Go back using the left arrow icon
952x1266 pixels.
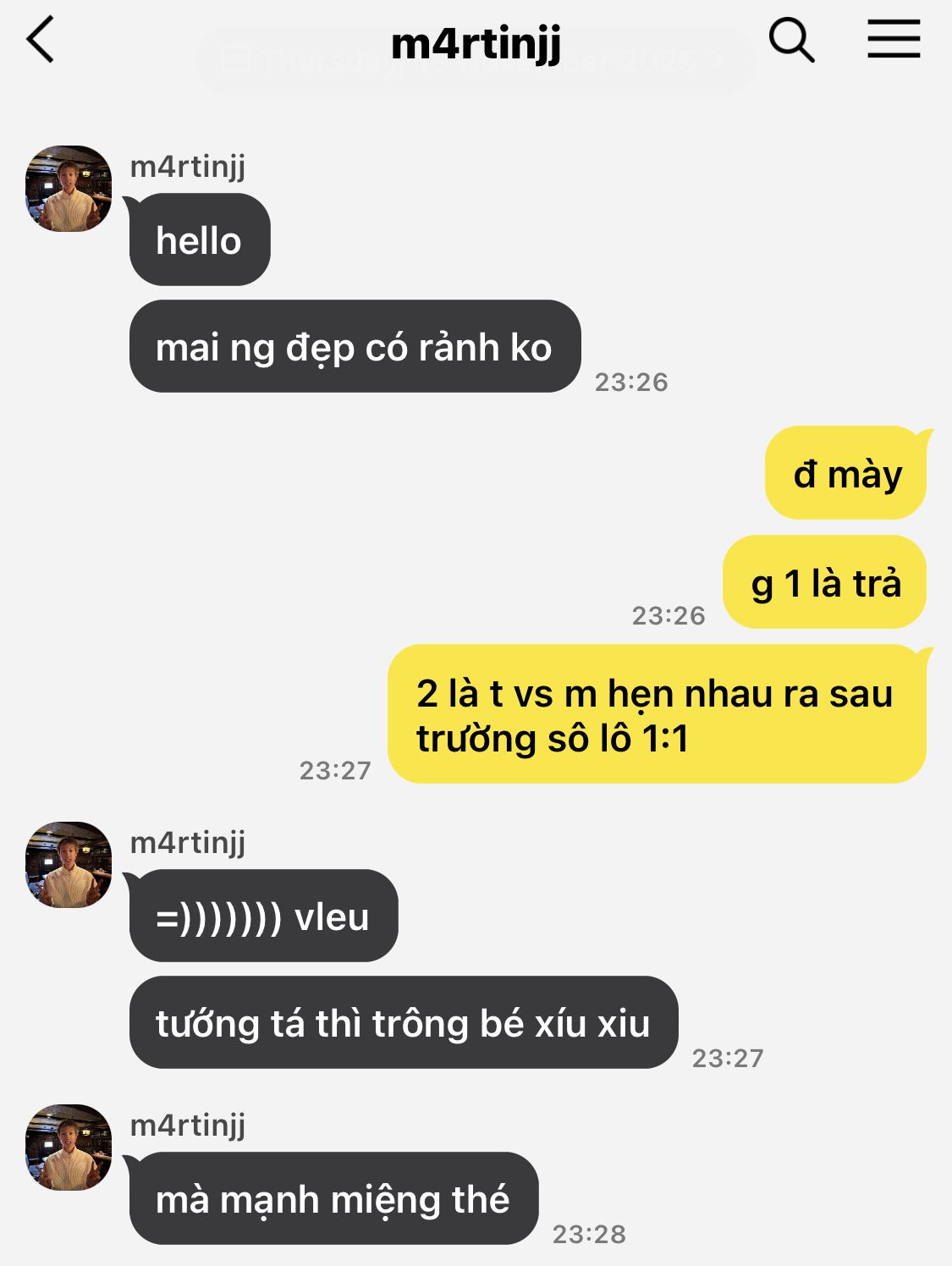pyautogui.click(x=41, y=40)
